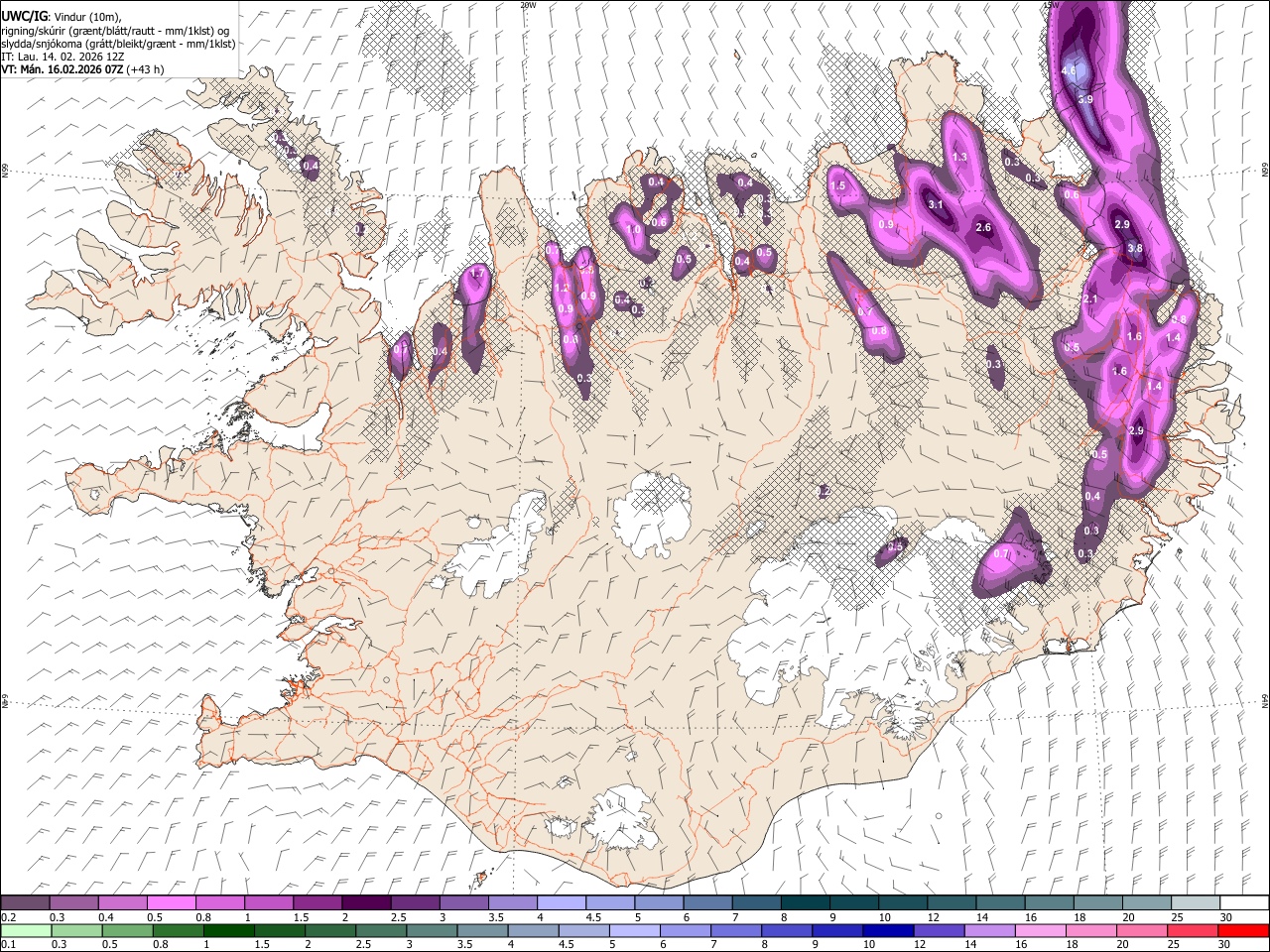Image resolution: width=1270 pixels, height=952 pixels.
Task: Click the bright red rain swatch after 30
Action: click(x=1242, y=930)
